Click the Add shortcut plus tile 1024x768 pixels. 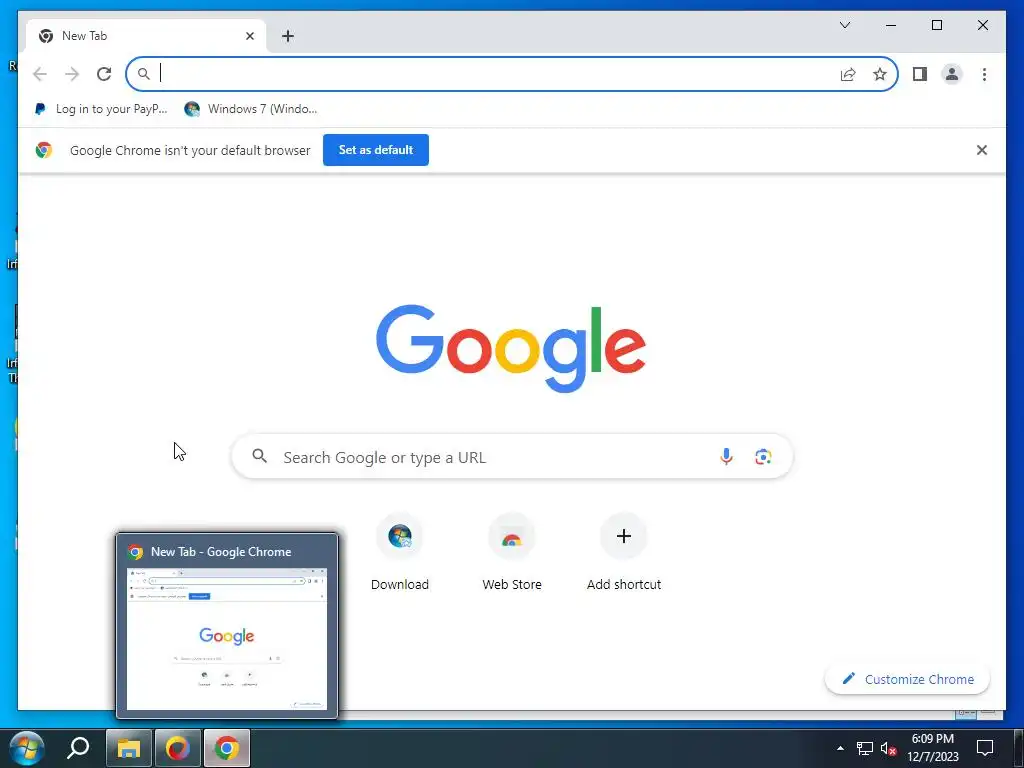point(624,552)
